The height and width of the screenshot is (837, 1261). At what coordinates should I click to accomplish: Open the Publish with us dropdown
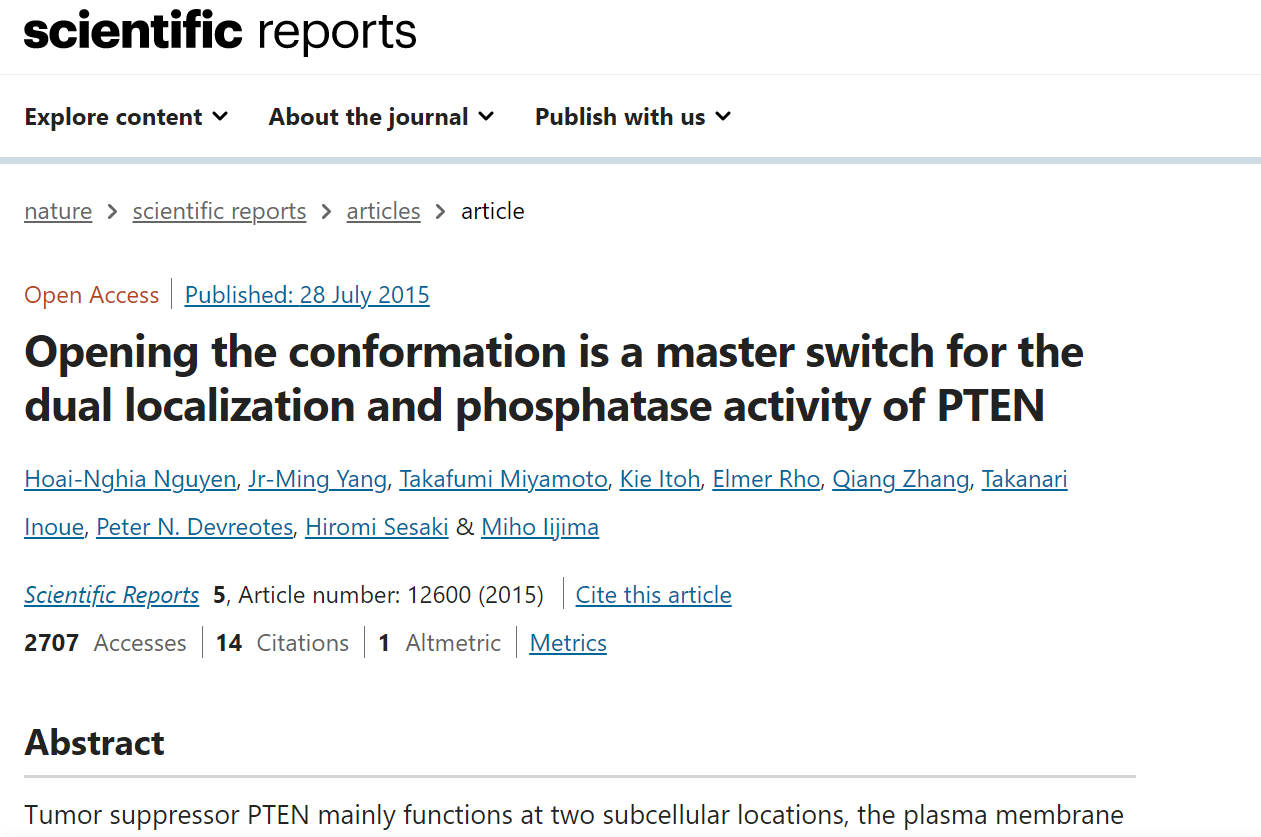pos(620,116)
